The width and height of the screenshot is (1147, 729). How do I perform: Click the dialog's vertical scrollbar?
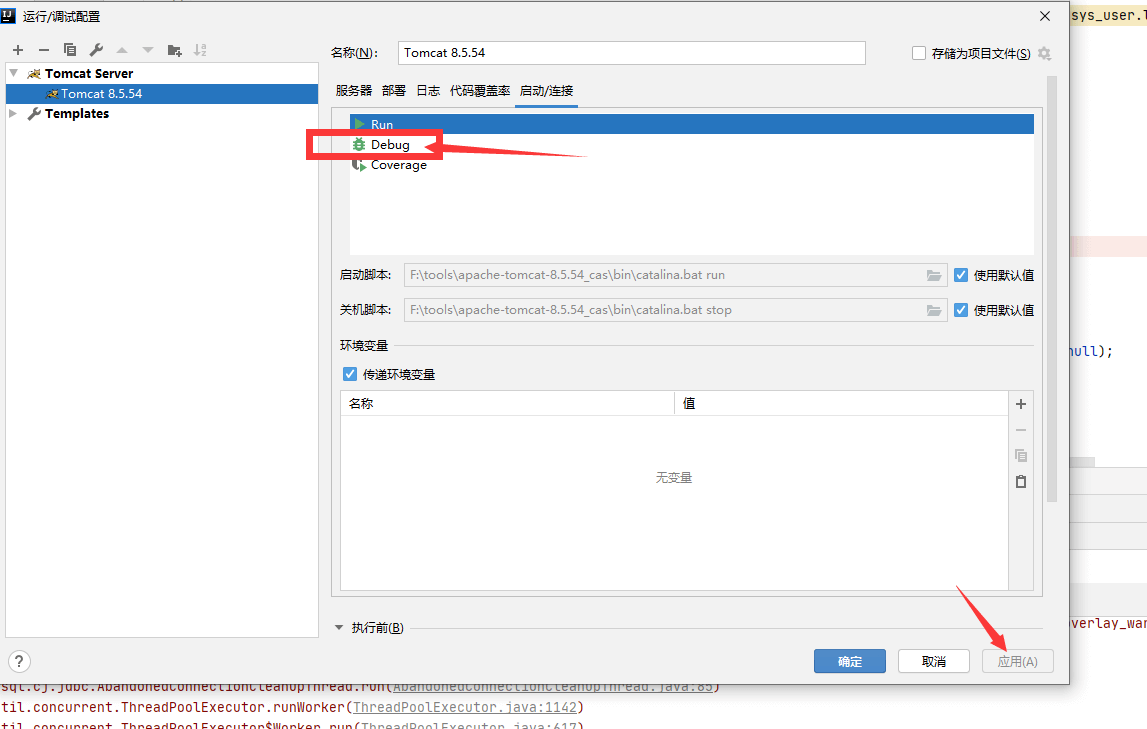1052,289
